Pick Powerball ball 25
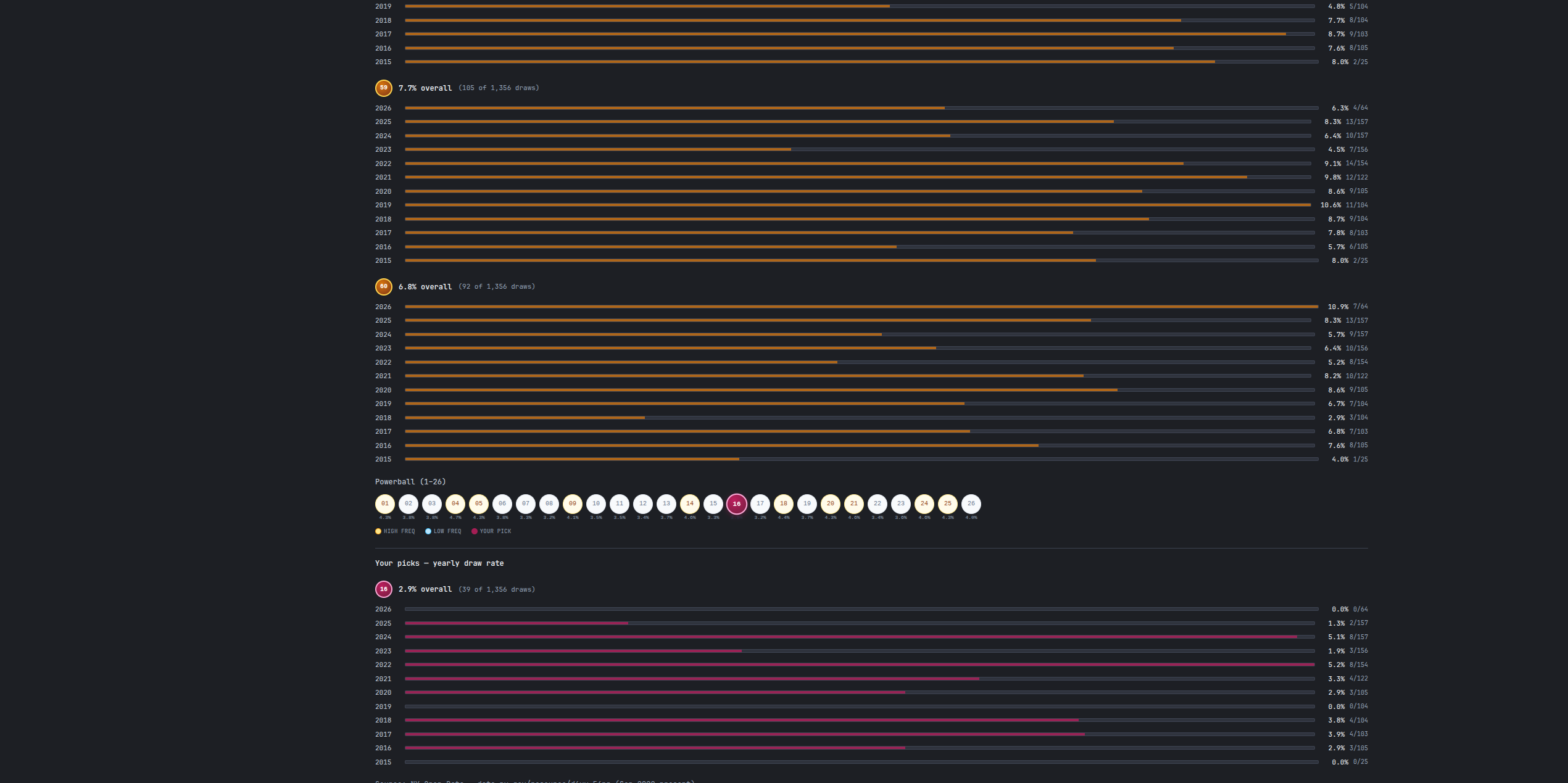1568x783 pixels. (x=948, y=503)
